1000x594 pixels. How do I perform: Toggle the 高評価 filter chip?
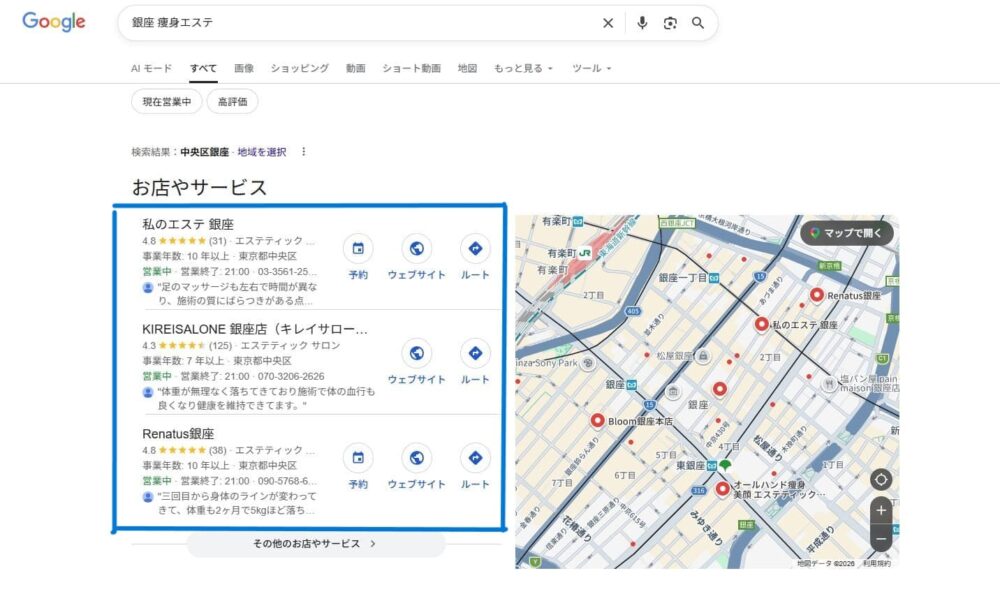tap(232, 101)
